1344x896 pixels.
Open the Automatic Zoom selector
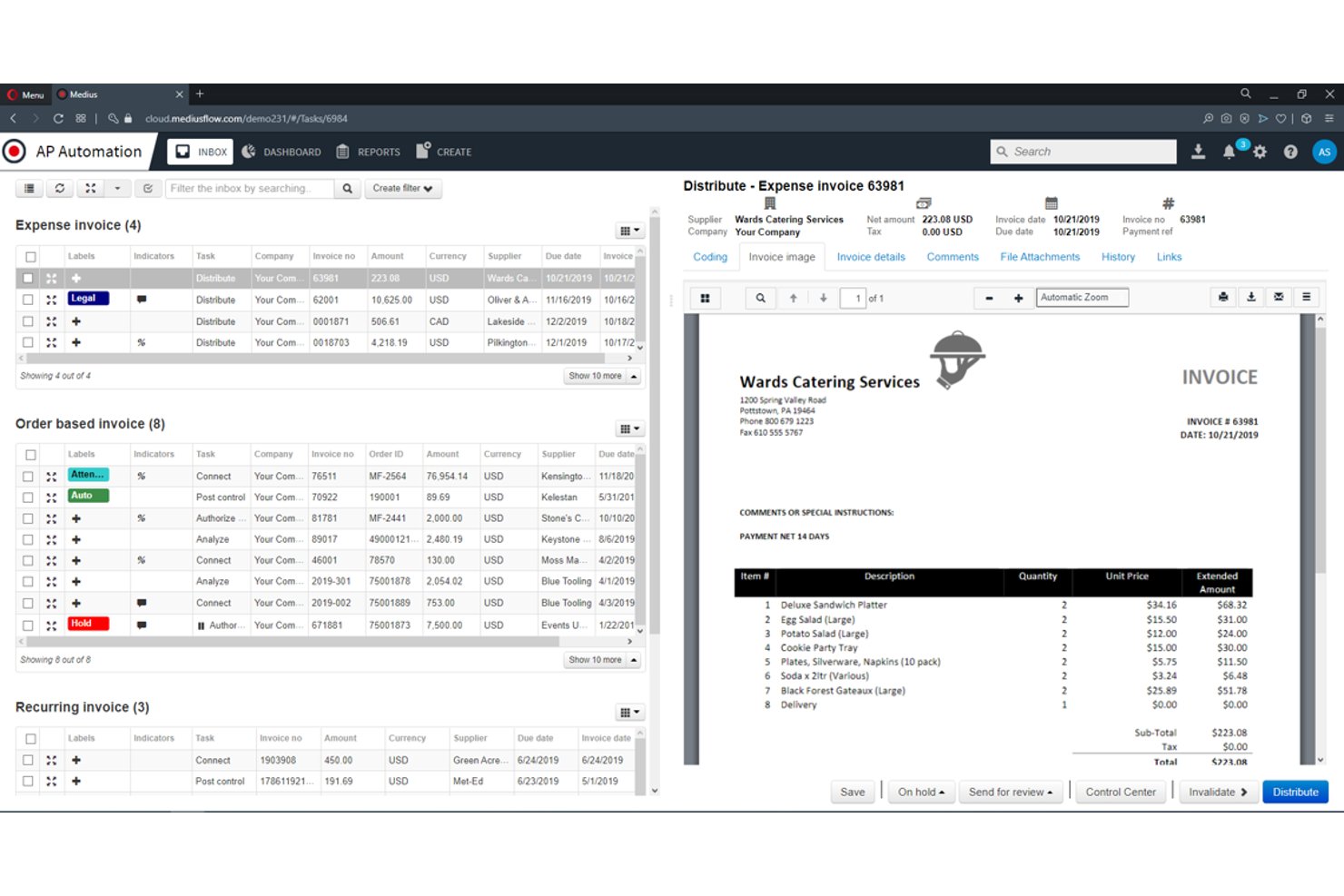tap(1082, 298)
